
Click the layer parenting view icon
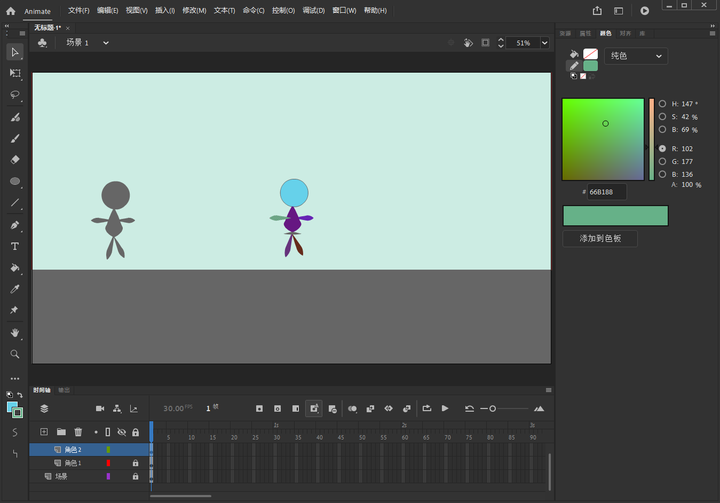pyautogui.click(x=117, y=408)
